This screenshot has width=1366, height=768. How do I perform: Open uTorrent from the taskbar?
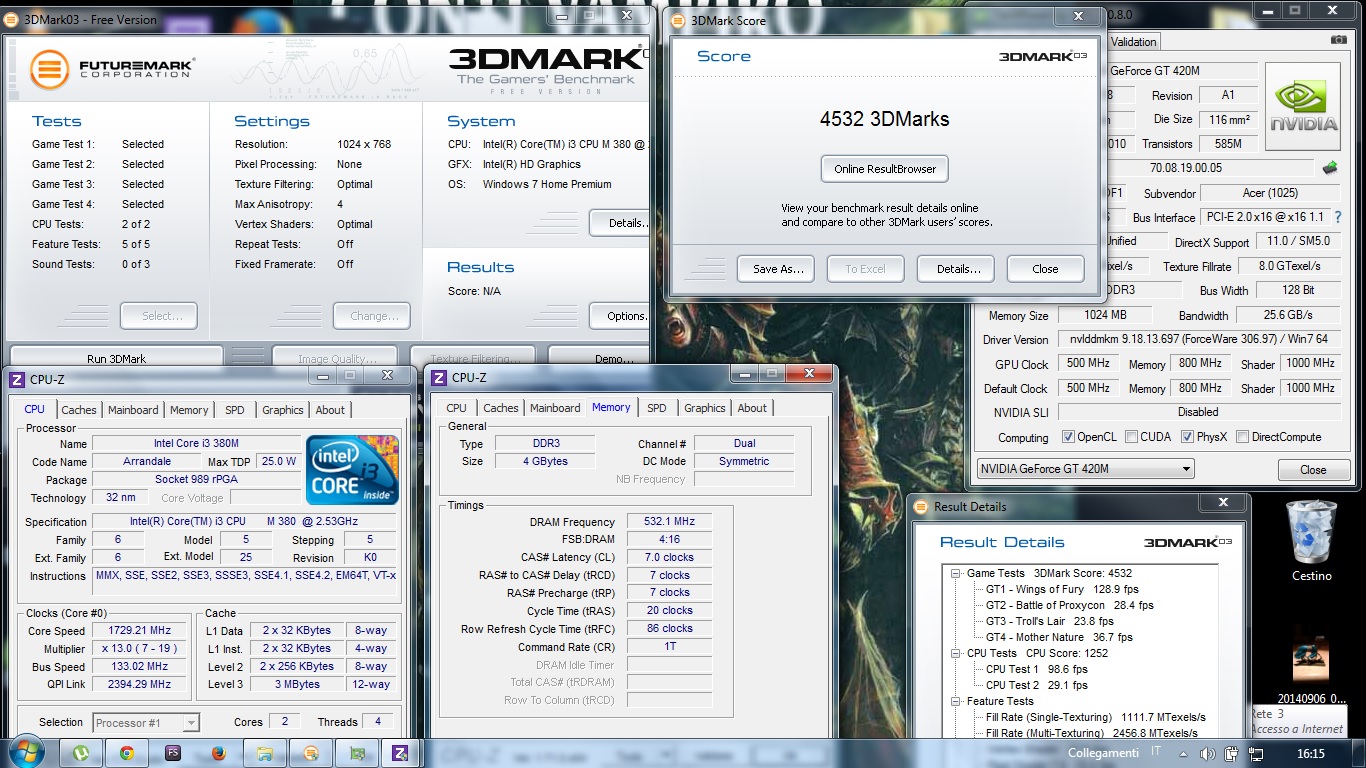coord(82,753)
